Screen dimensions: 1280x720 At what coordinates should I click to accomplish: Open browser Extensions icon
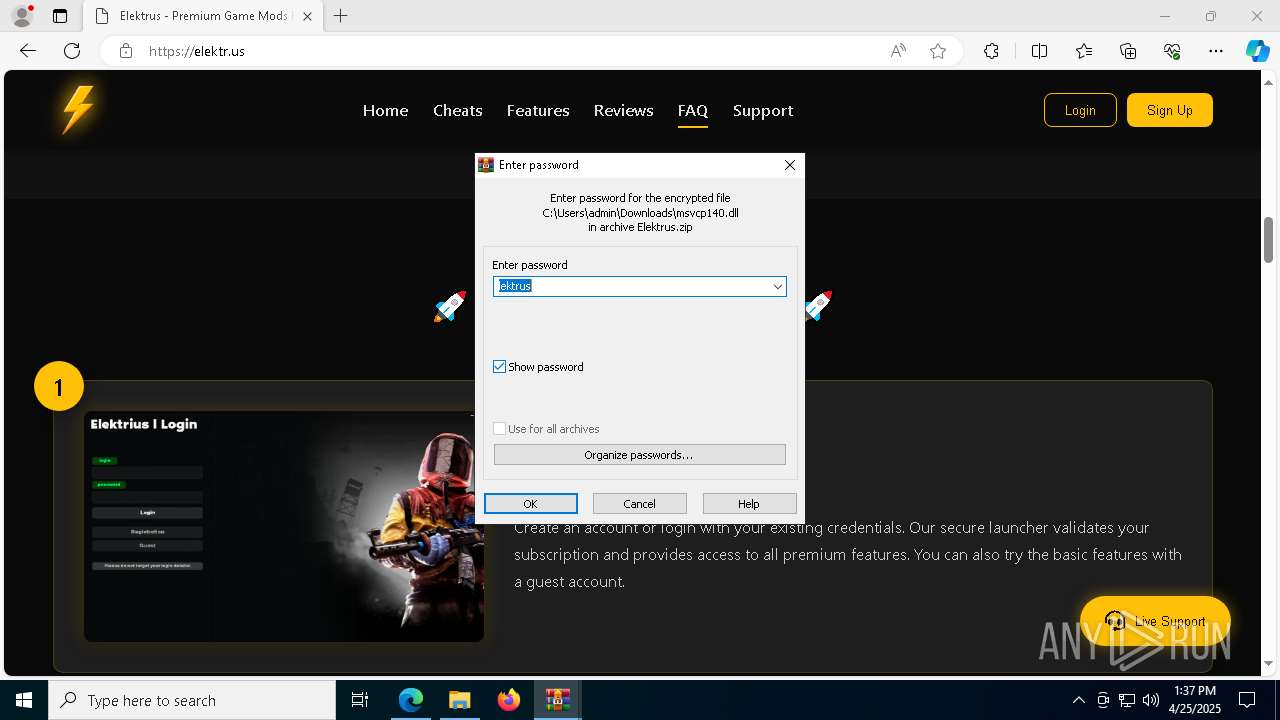[991, 51]
